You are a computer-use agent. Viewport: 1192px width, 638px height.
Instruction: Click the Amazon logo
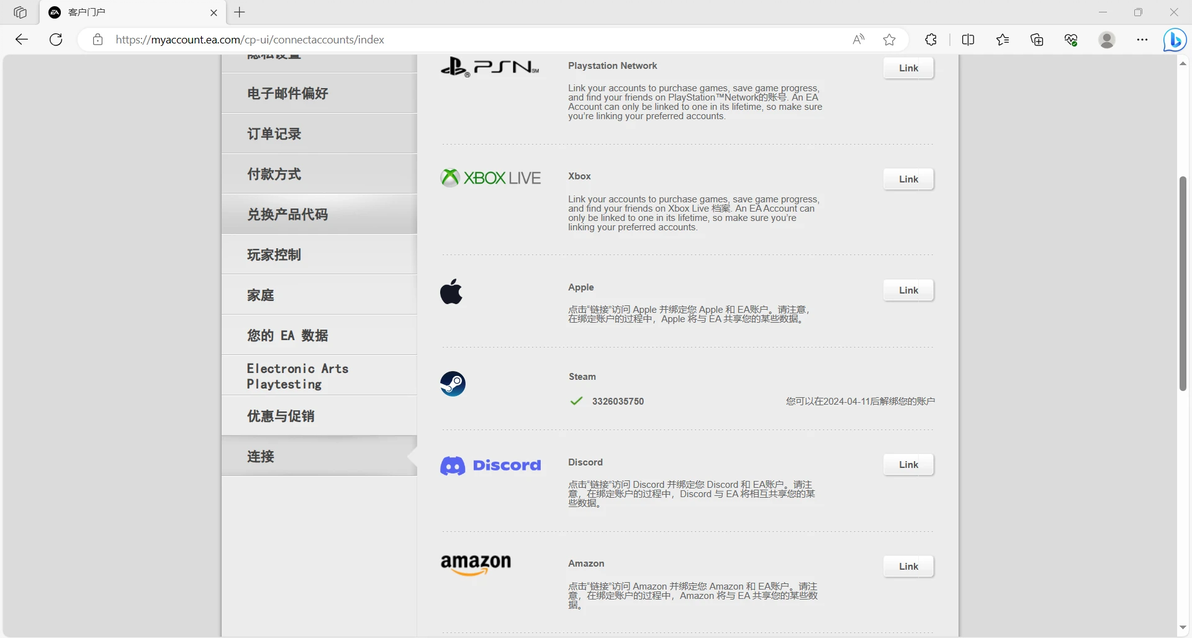(x=476, y=565)
